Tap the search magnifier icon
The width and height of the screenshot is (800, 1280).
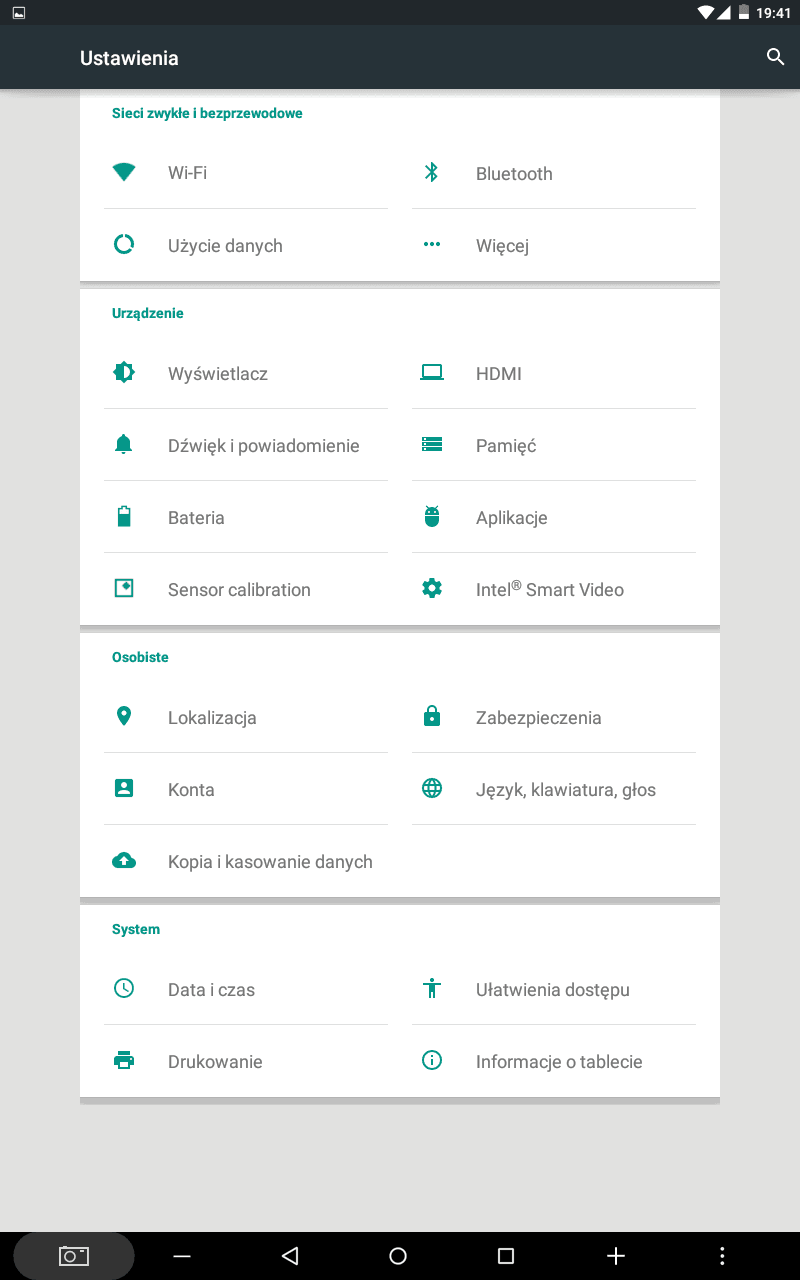pos(775,57)
